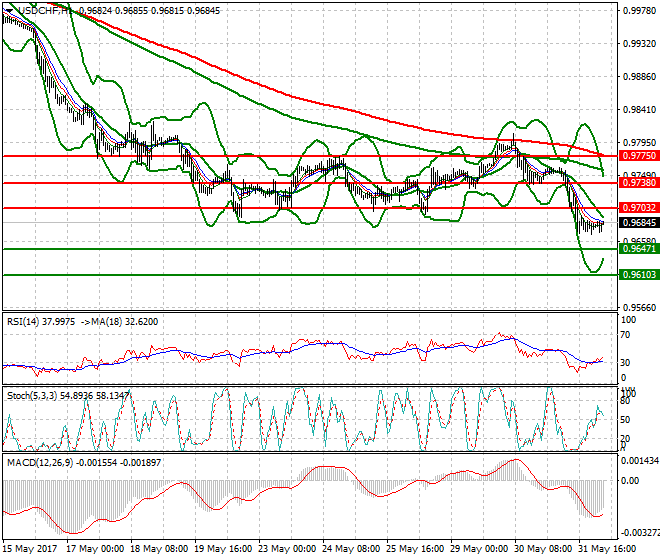Click the 15 May 2017 date label
660x560 pixels.
31,549
